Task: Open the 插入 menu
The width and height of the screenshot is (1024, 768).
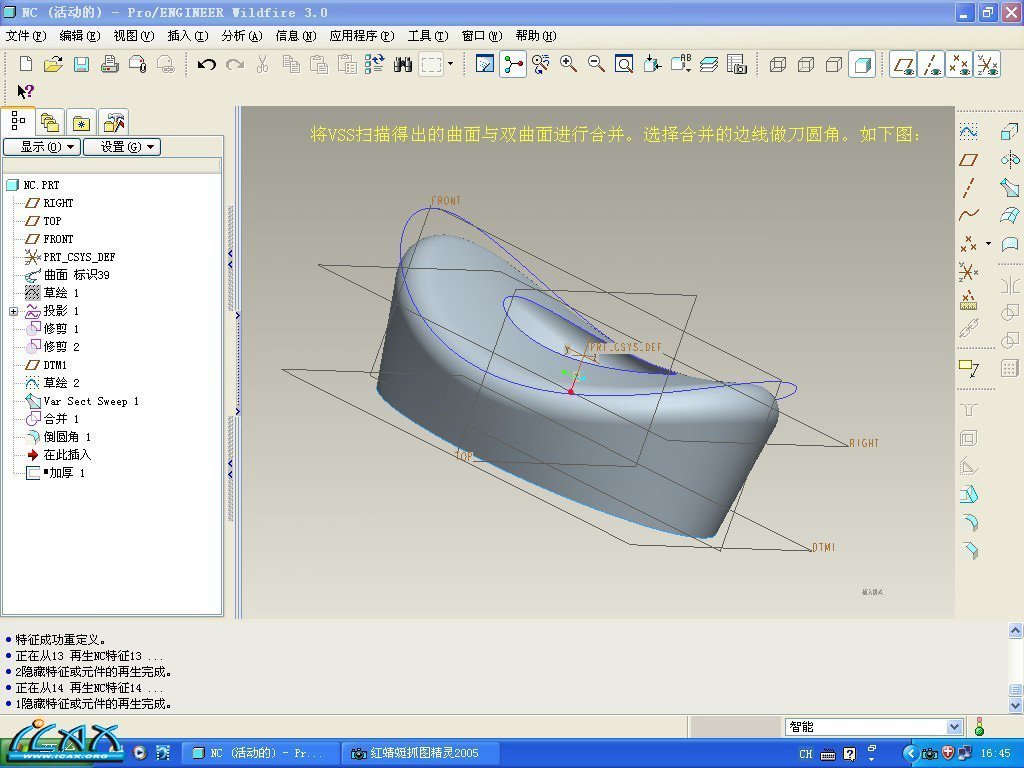Action: click(187, 36)
